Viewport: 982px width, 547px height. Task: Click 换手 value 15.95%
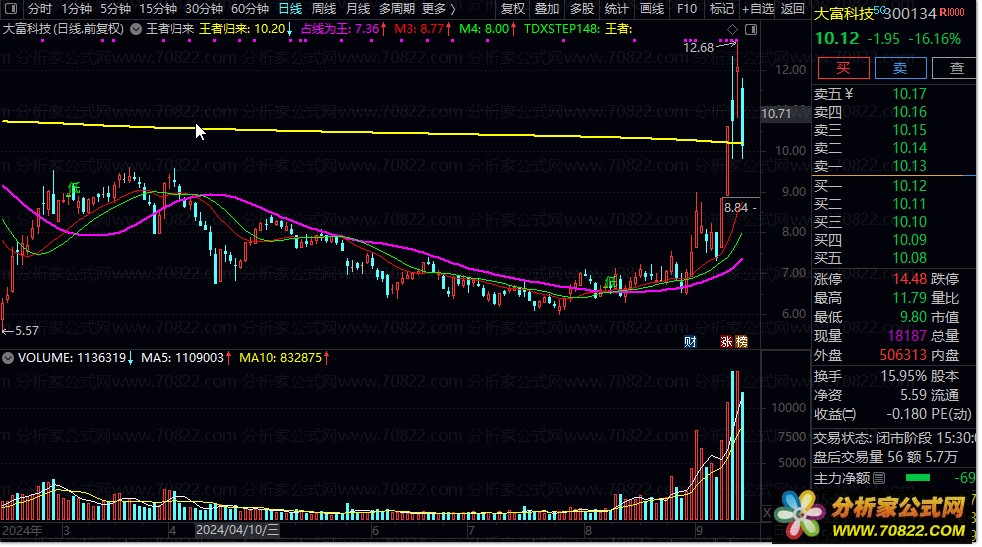[x=904, y=377]
